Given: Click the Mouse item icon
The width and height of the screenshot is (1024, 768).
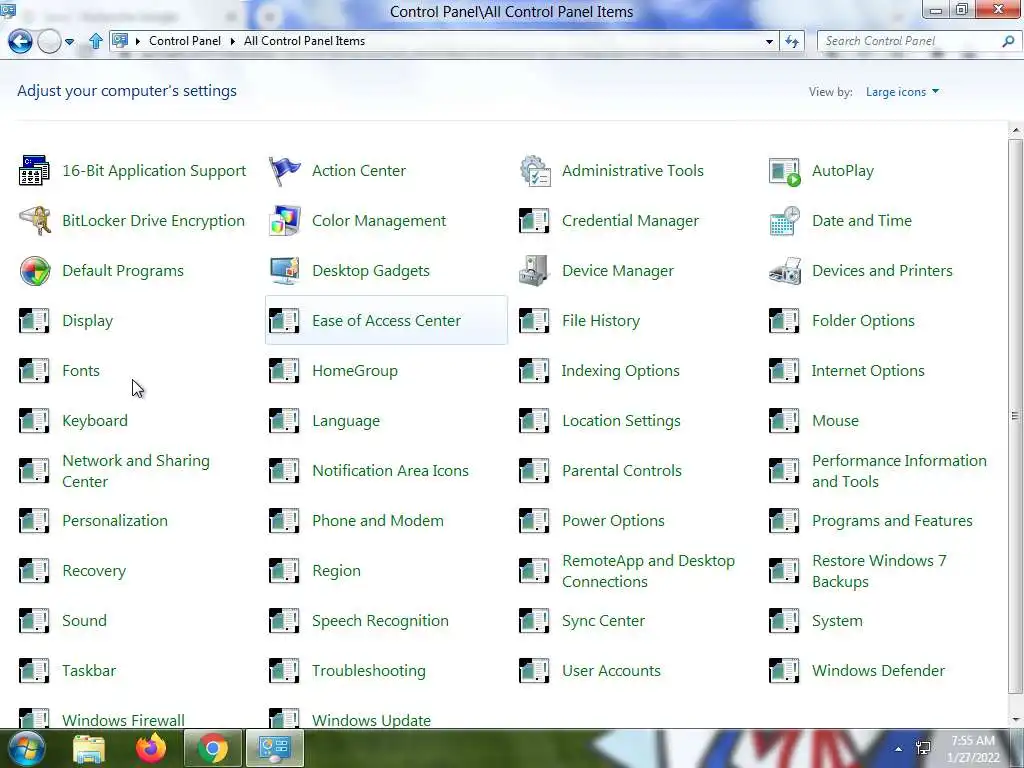Looking at the screenshot, I should (784, 421).
